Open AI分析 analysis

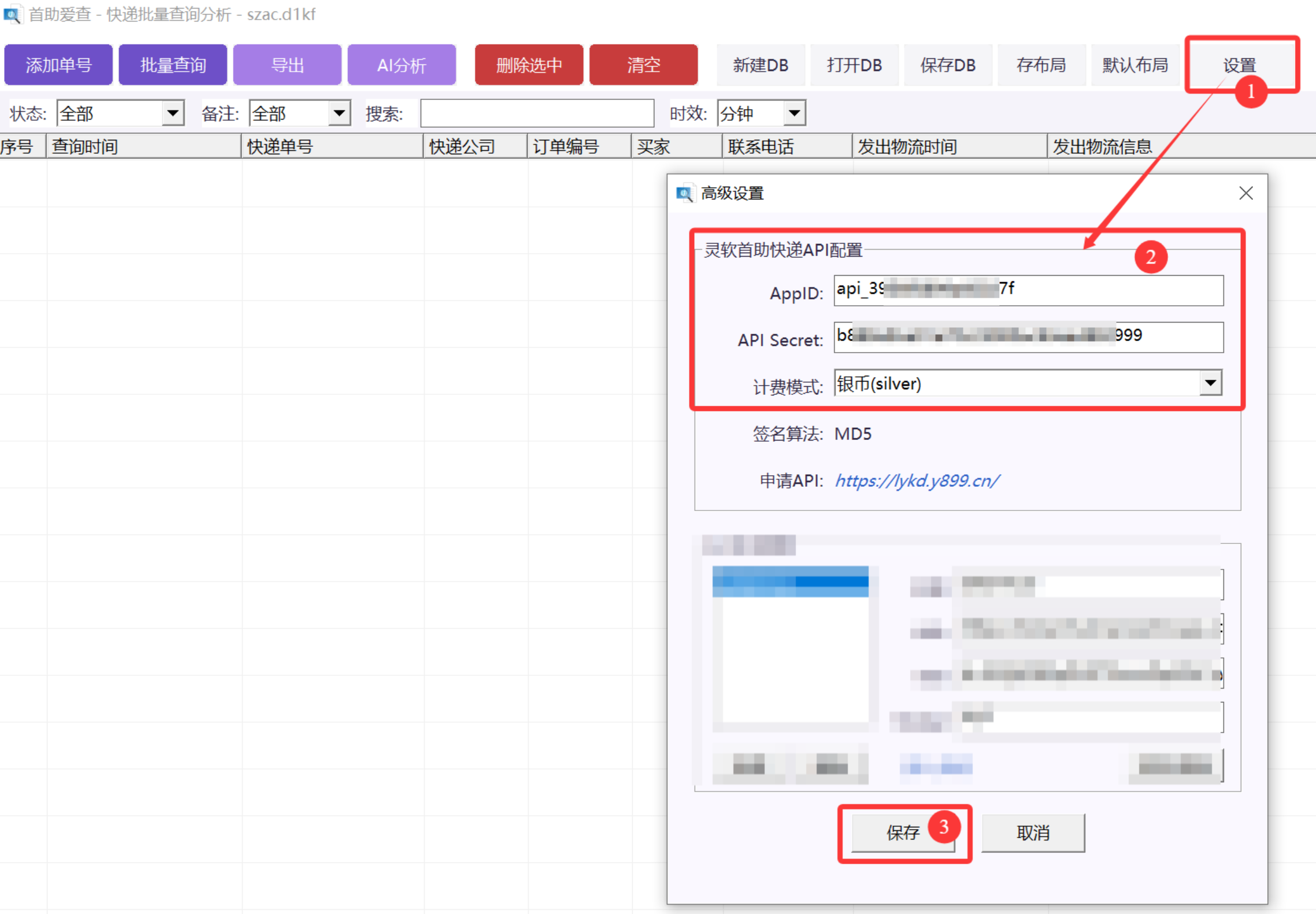tap(402, 65)
